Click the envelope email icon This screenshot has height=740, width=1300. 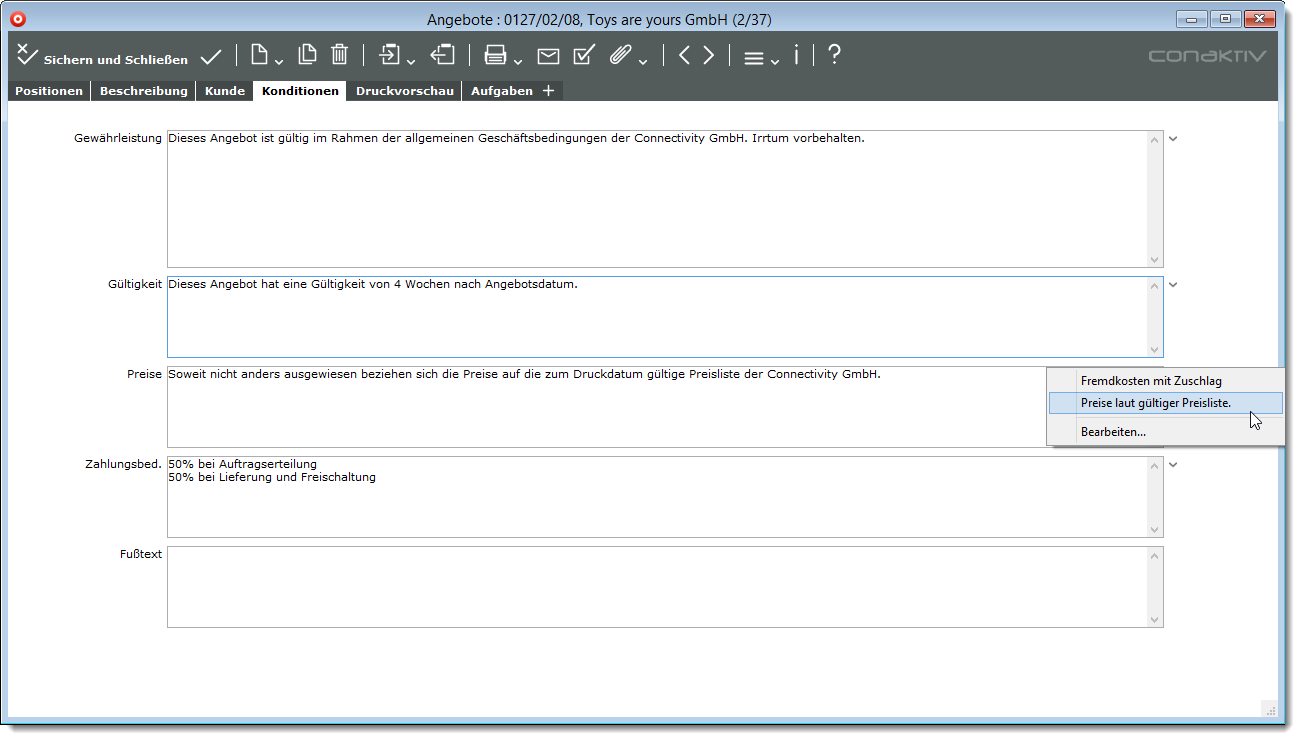click(548, 57)
